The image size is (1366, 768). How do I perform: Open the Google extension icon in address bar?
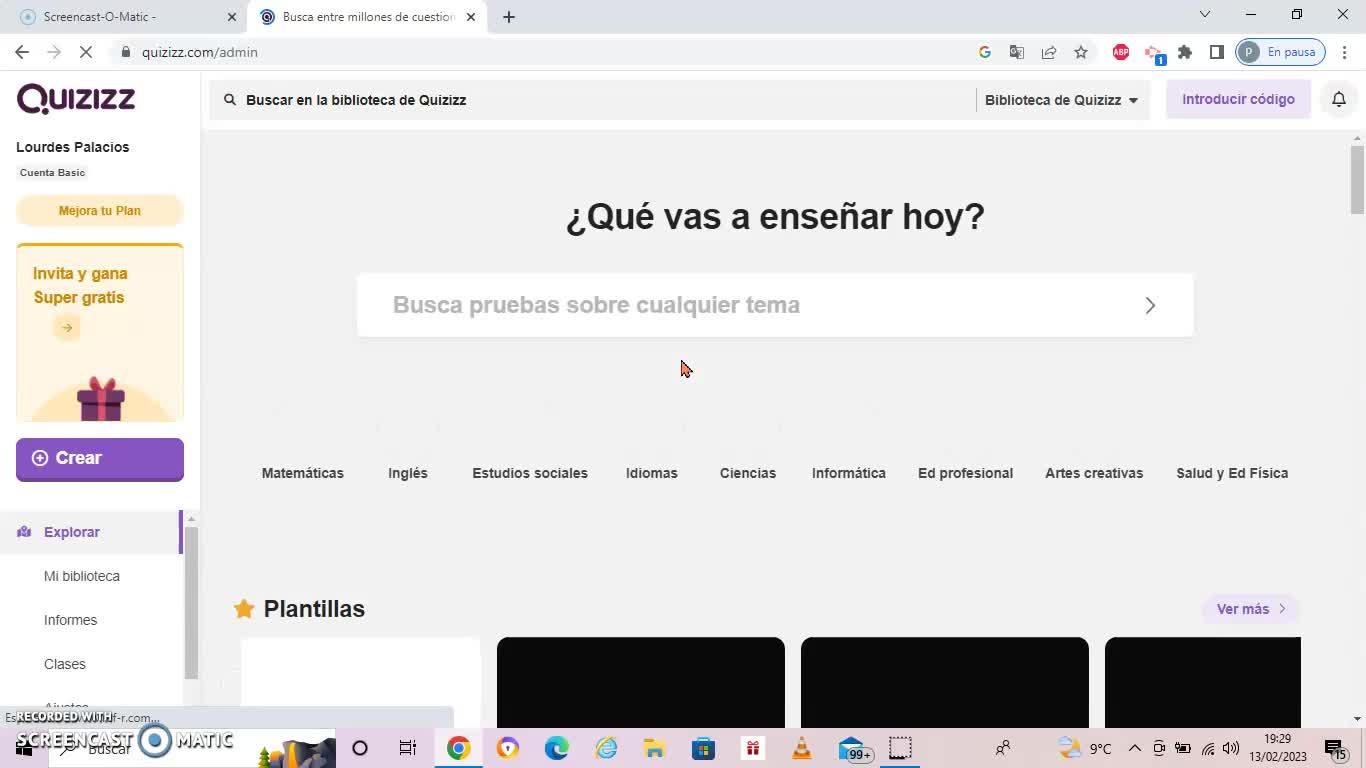point(985,52)
